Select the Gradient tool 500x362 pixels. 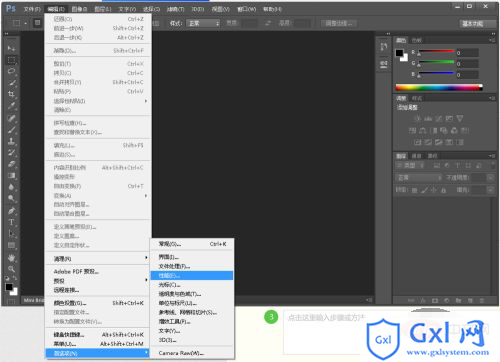11,176
